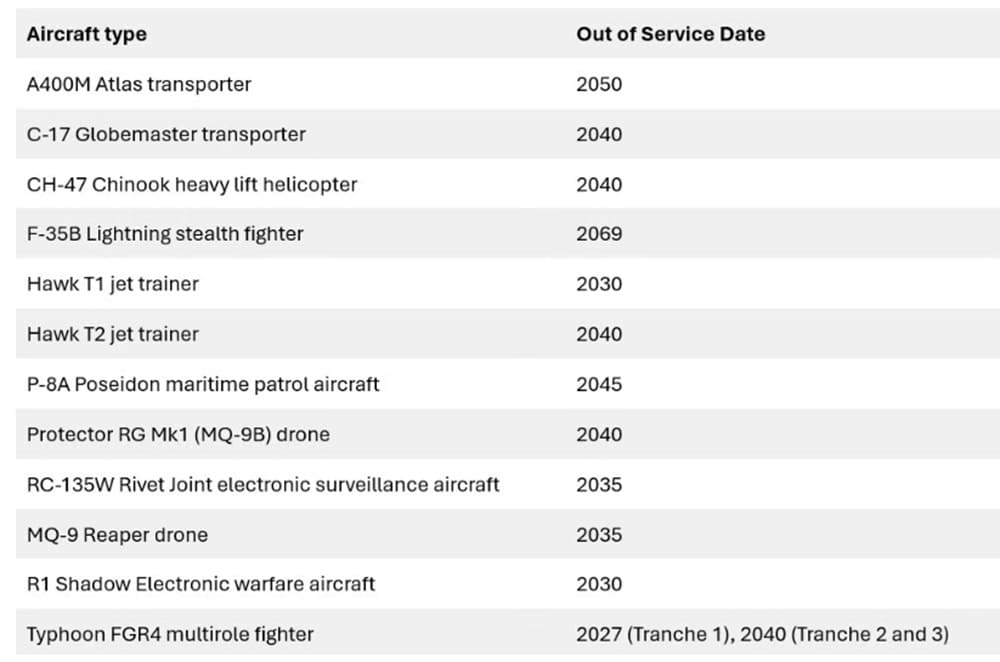Select the A400M Atlas transporter cell
The width and height of the screenshot is (1000, 662).
point(139,84)
